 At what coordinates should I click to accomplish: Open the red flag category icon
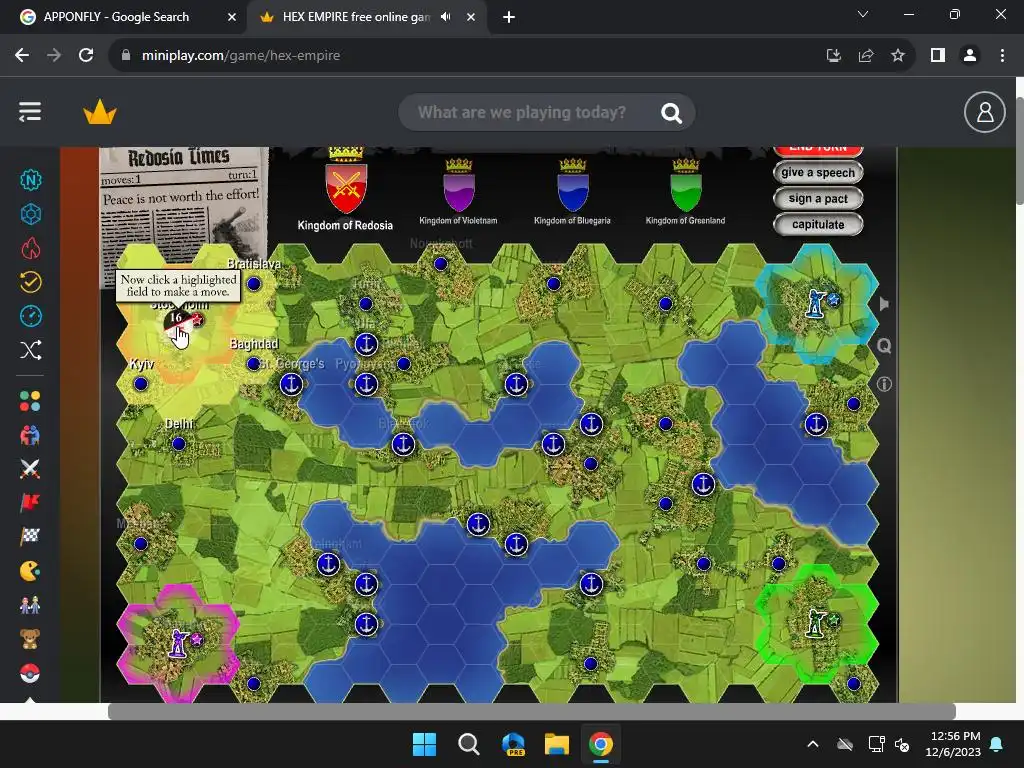(30, 502)
